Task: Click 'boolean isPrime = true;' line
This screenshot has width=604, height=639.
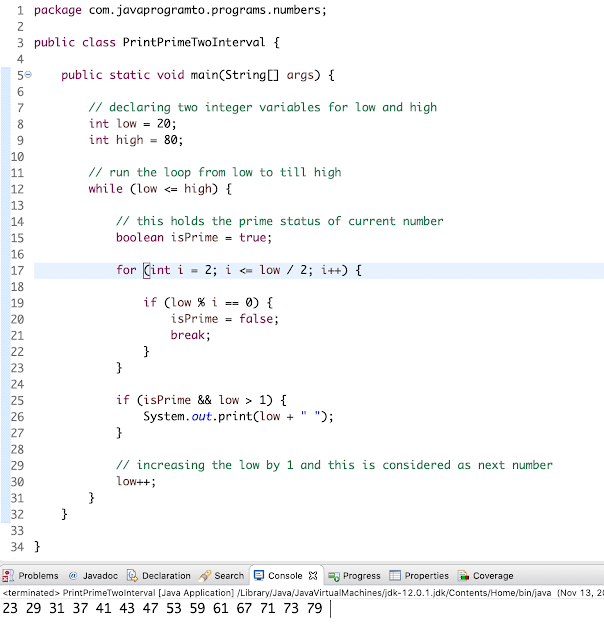Action: click(x=194, y=238)
